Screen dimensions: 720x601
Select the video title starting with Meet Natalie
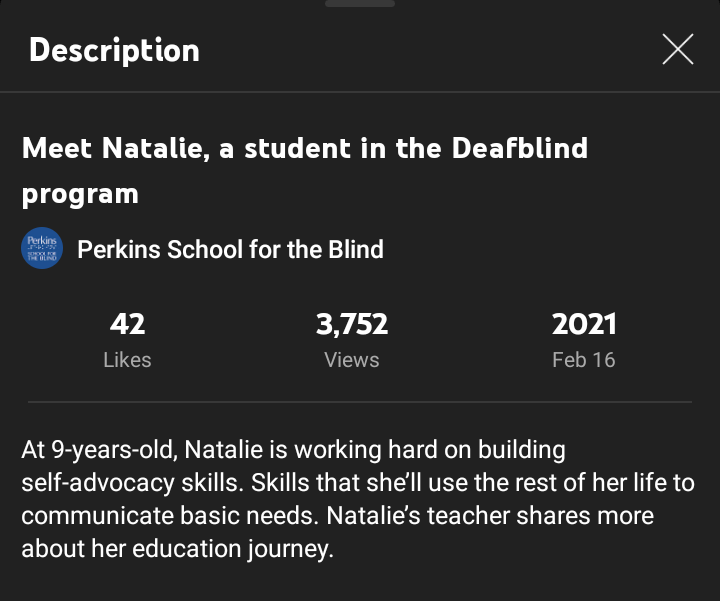(304, 149)
